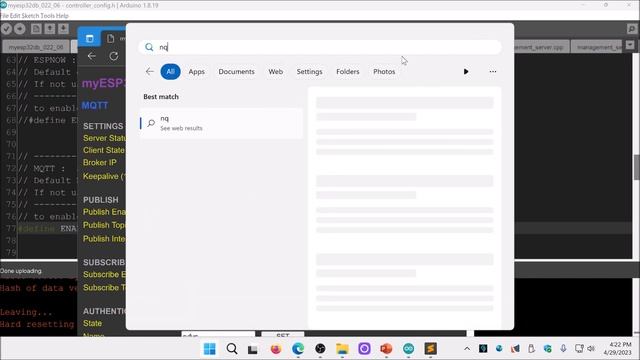Open the purple circle app on taskbar
Image resolution: width=640 pixels, height=360 pixels.
pyautogui.click(x=364, y=349)
